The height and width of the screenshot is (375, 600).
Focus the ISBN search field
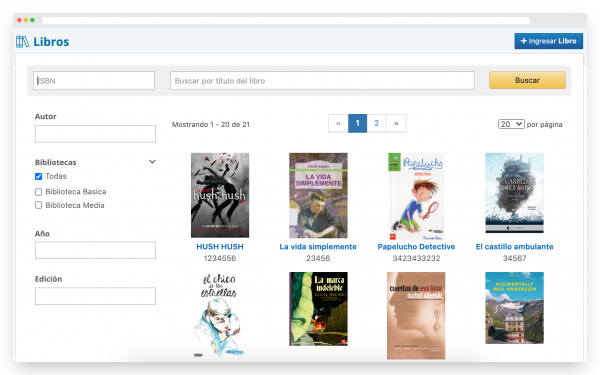[94, 81]
